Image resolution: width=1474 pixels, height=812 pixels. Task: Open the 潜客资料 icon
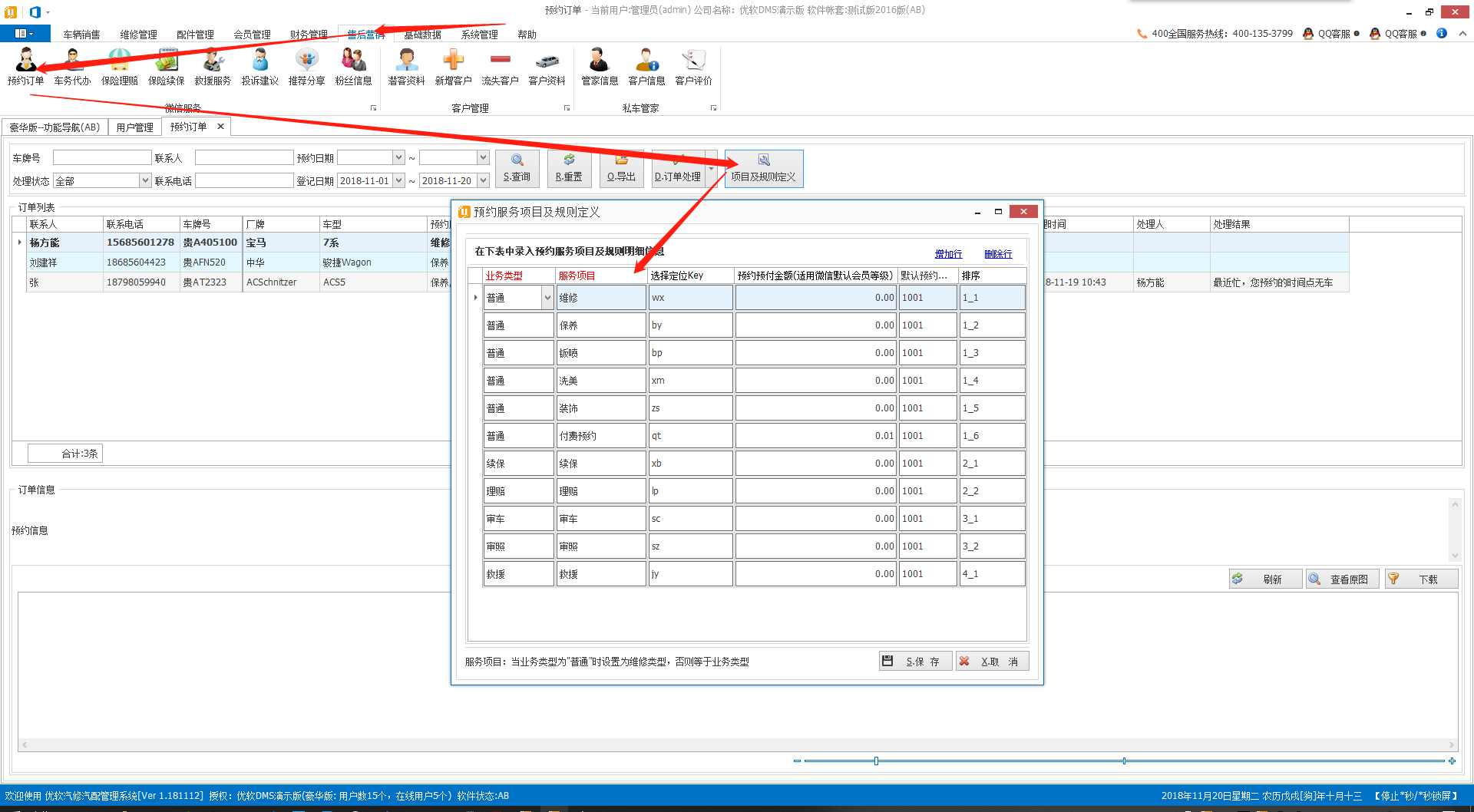tap(406, 67)
